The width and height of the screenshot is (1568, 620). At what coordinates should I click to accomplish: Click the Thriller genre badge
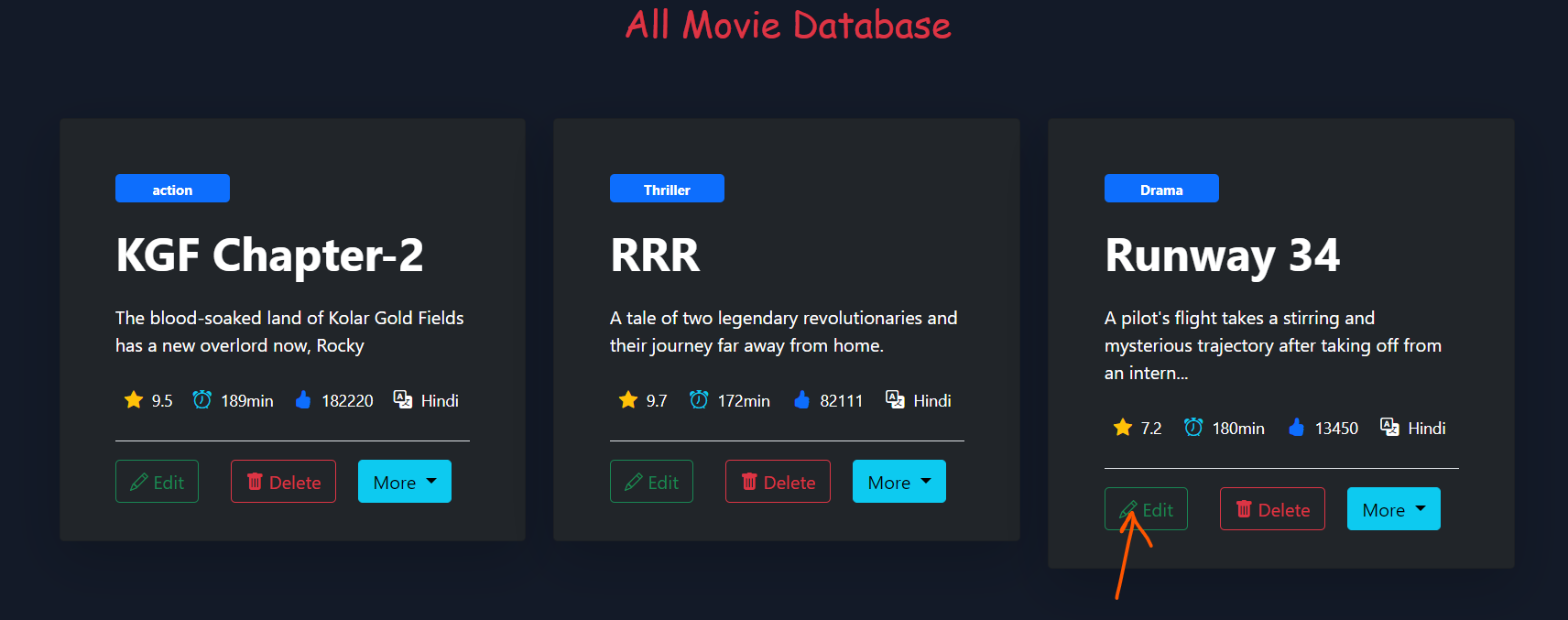[667, 189]
